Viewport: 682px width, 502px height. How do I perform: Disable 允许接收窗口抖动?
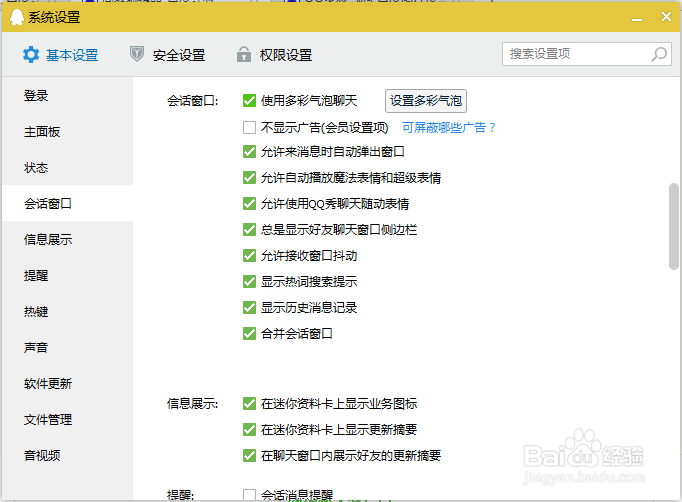coord(249,256)
